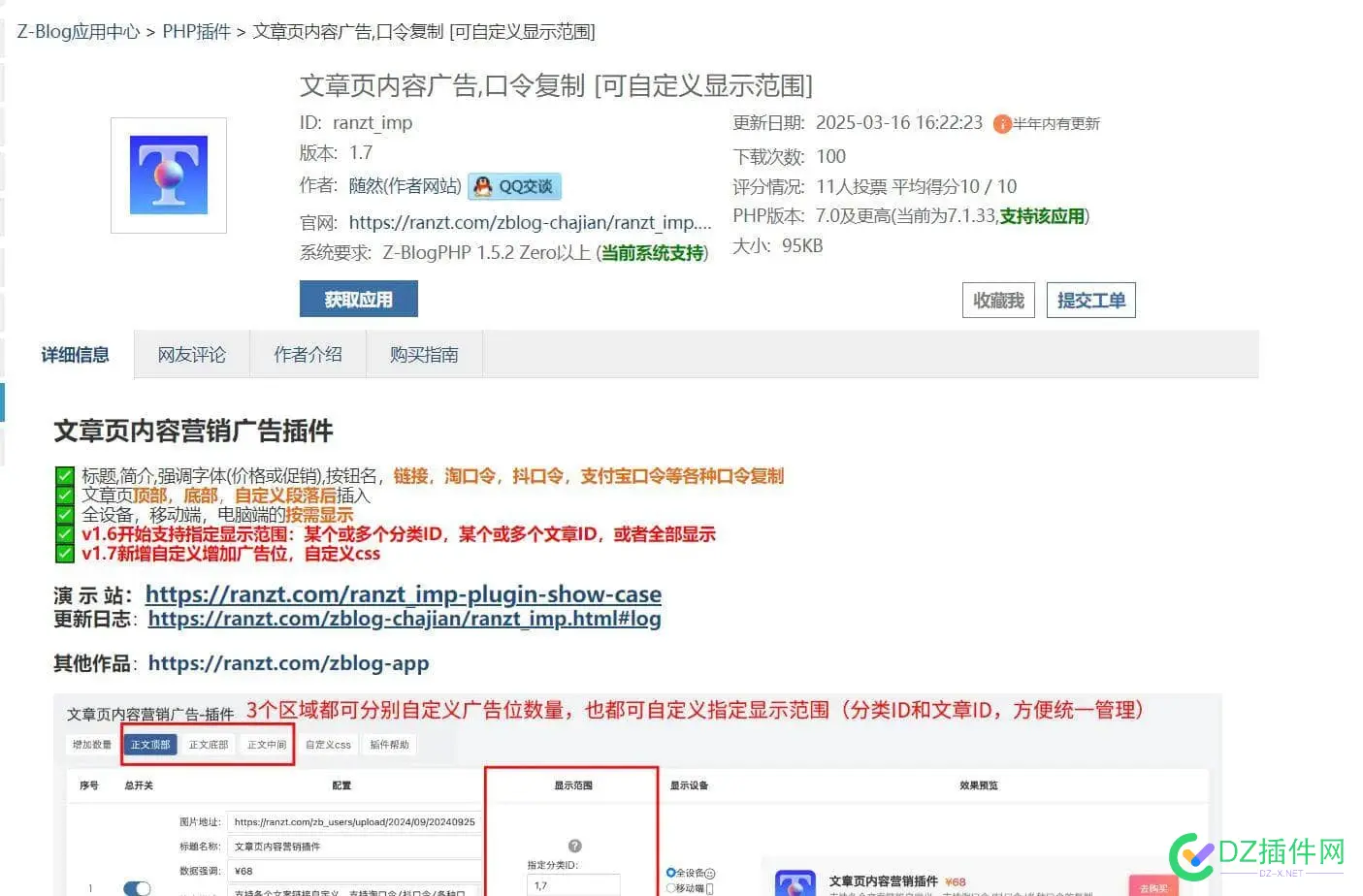Click the green checkmark beside v1.7 feature line

point(64,553)
